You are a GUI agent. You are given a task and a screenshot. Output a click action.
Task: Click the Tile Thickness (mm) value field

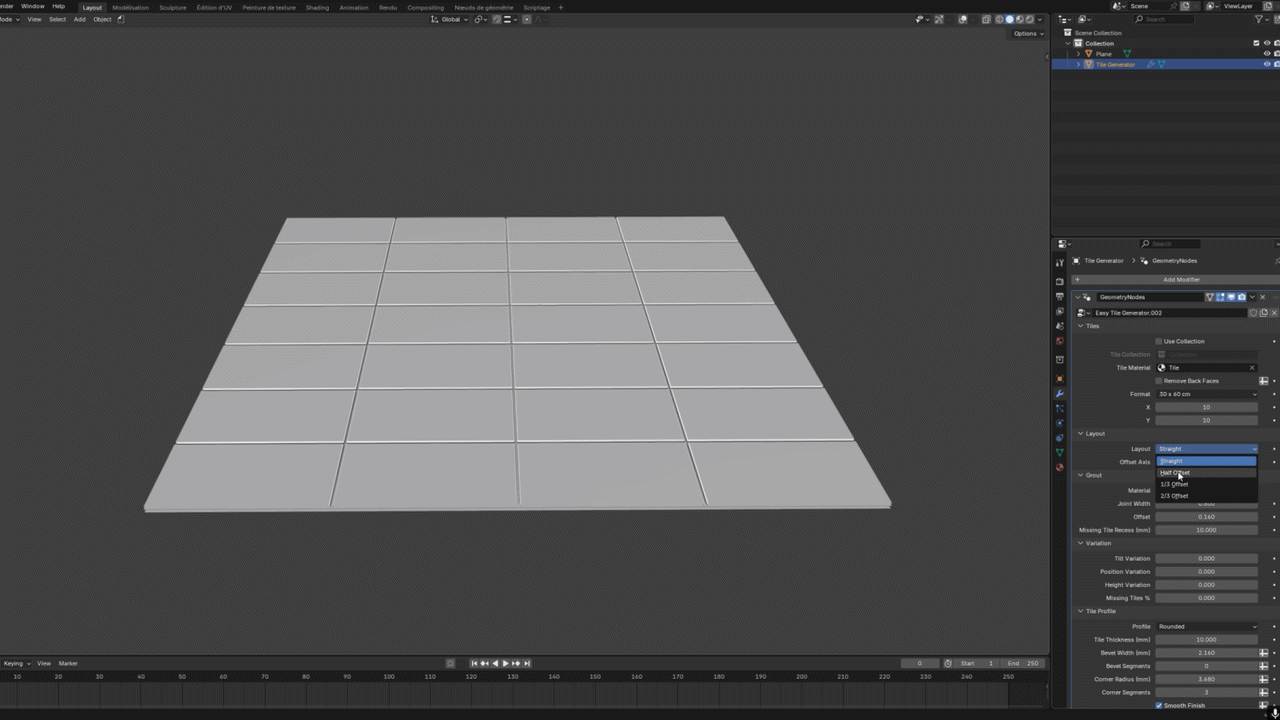(x=1207, y=640)
